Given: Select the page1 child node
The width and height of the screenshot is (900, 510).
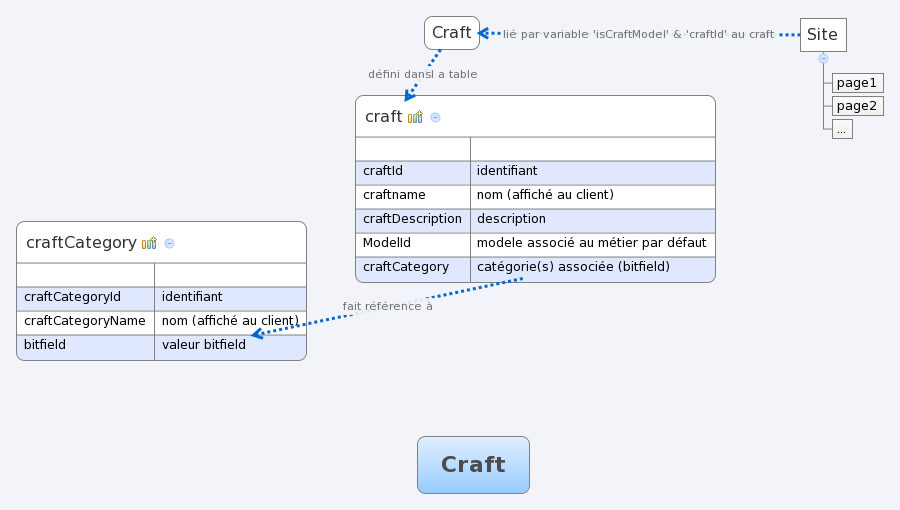Looking at the screenshot, I should pos(856,83).
